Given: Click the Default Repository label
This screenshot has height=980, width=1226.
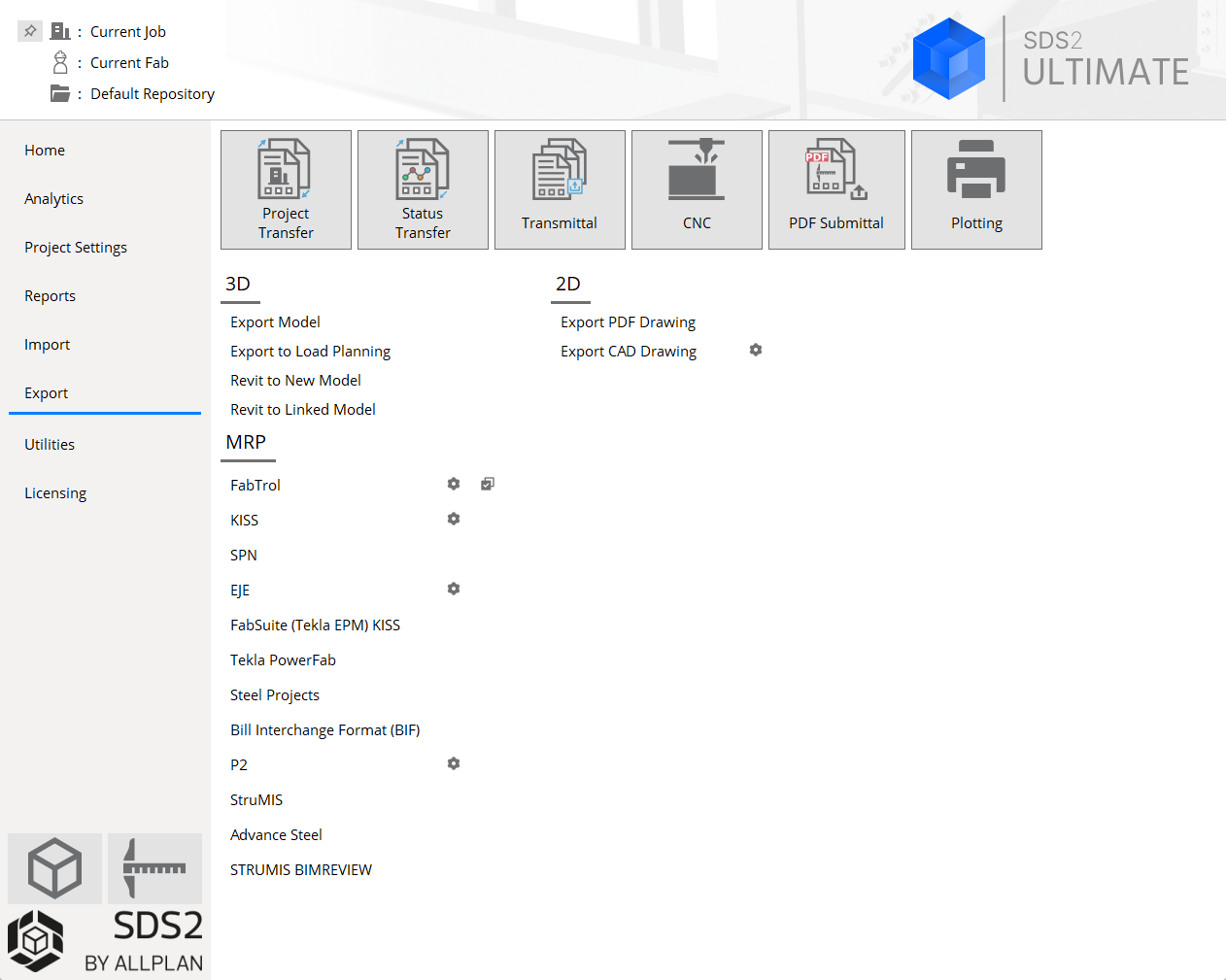Looking at the screenshot, I should click(153, 94).
